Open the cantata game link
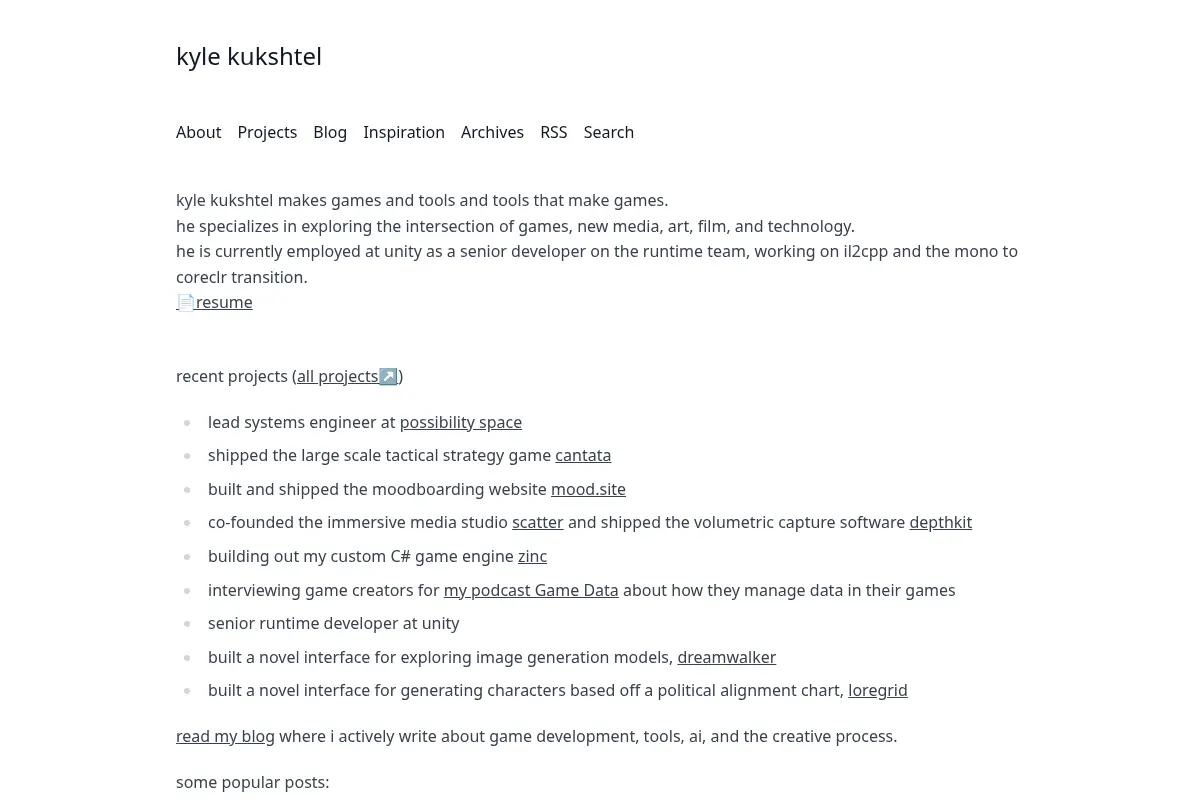The image size is (1200, 800). [583, 455]
